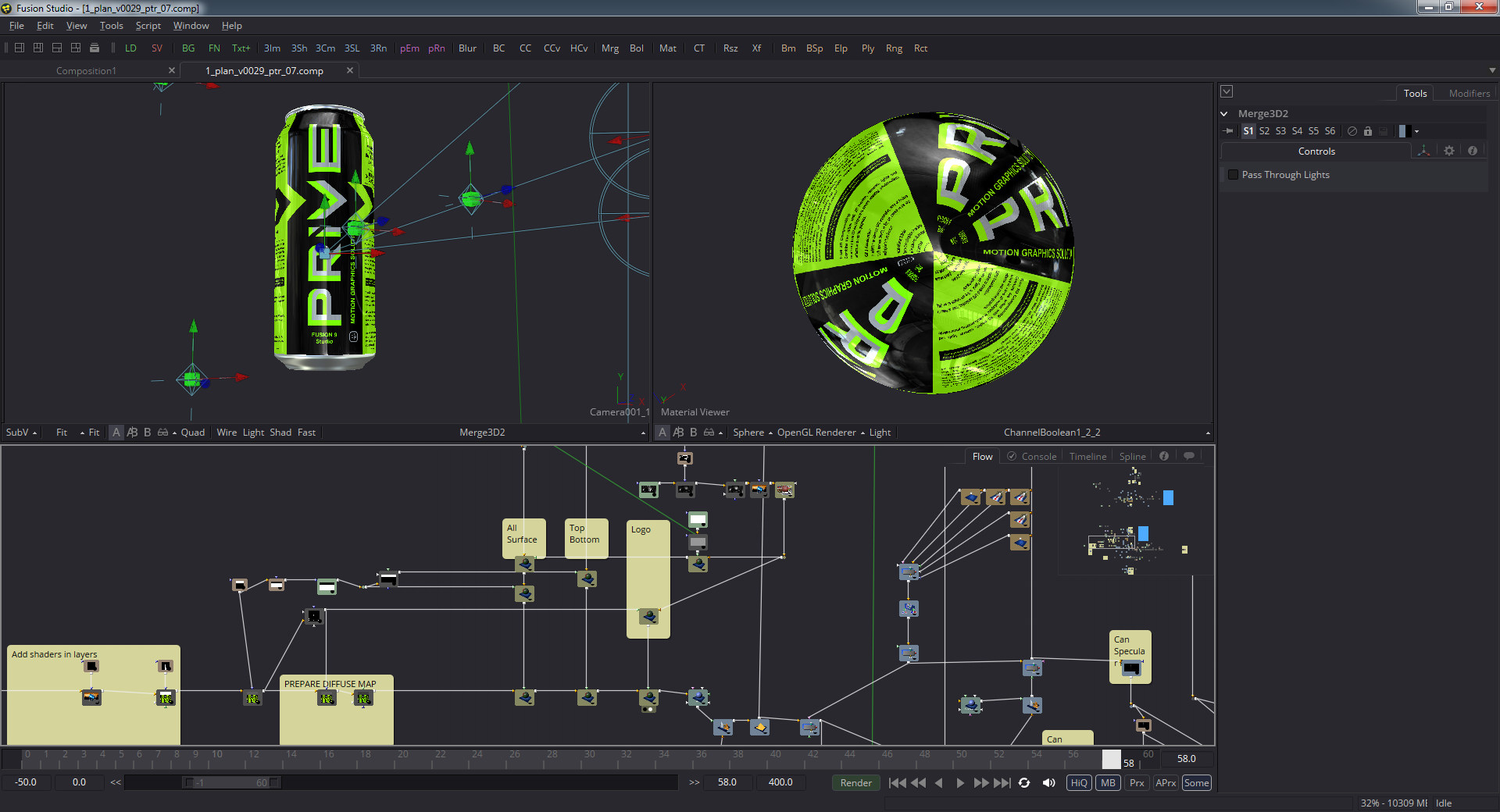Click the Saver (SV) toolbar button

pyautogui.click(x=157, y=48)
